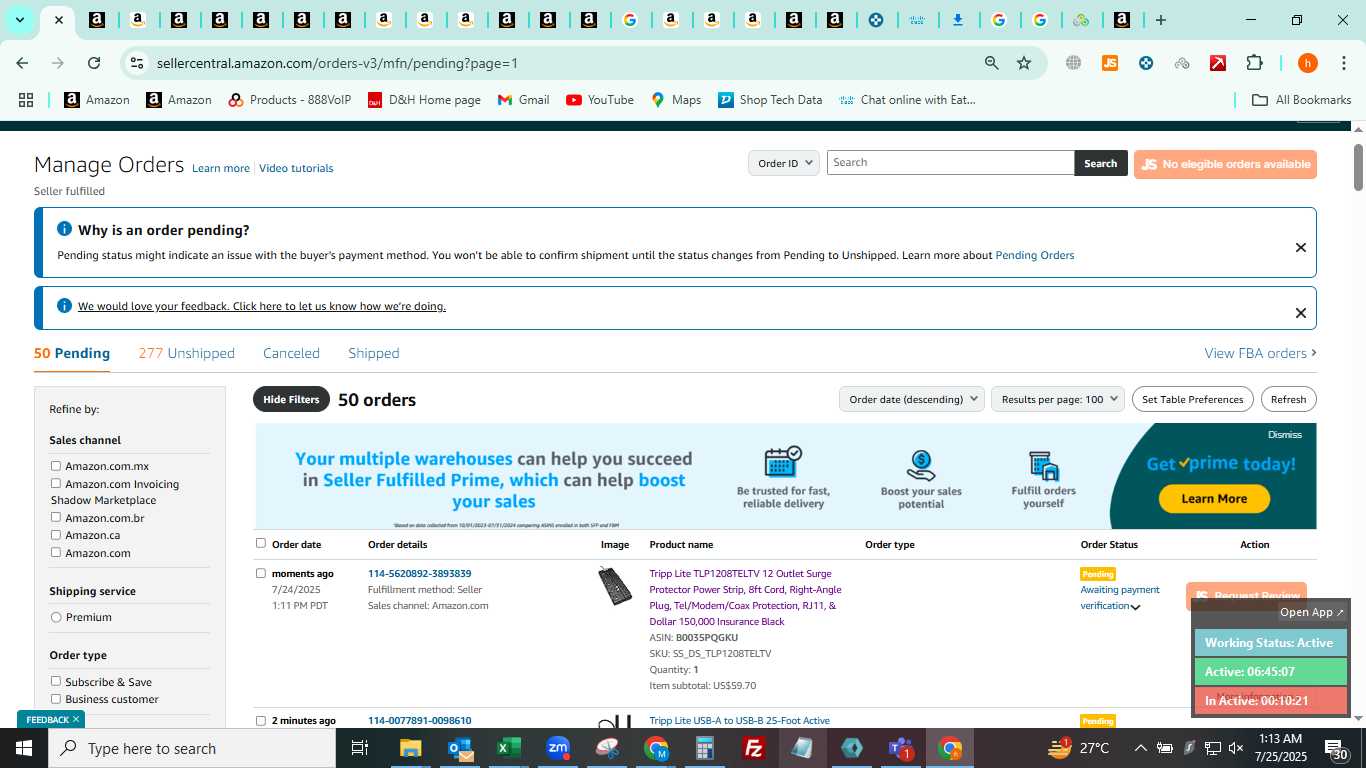Switch to the Canceled tab
1366x768 pixels.
[x=291, y=353]
